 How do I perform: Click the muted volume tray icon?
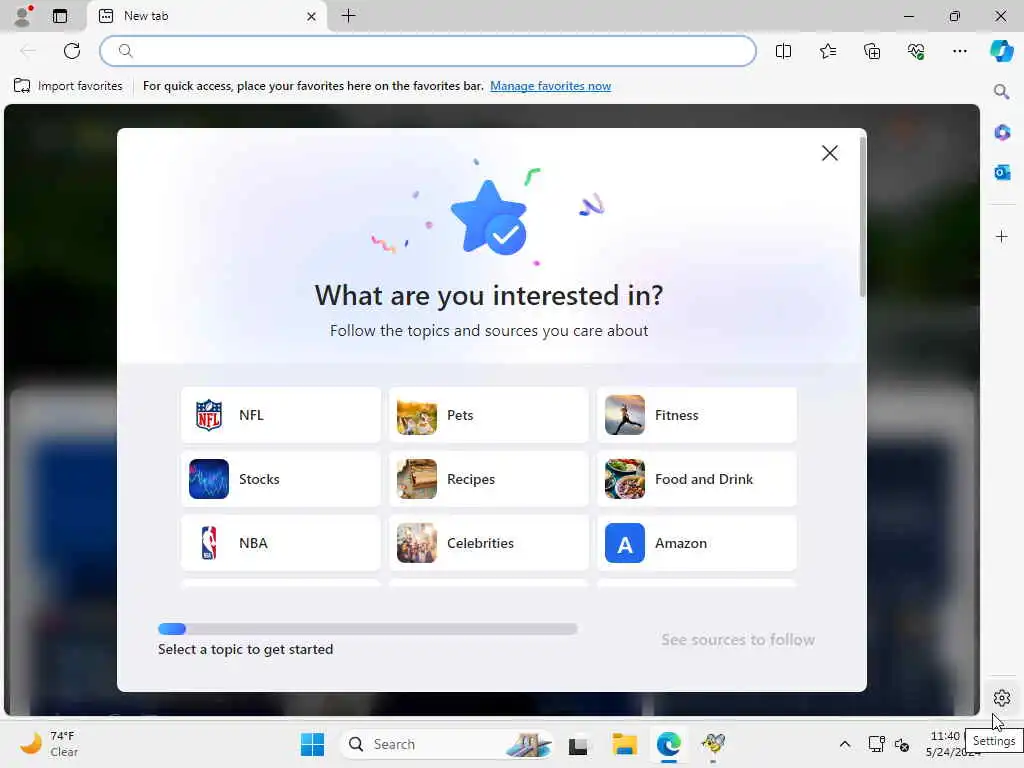tap(902, 744)
